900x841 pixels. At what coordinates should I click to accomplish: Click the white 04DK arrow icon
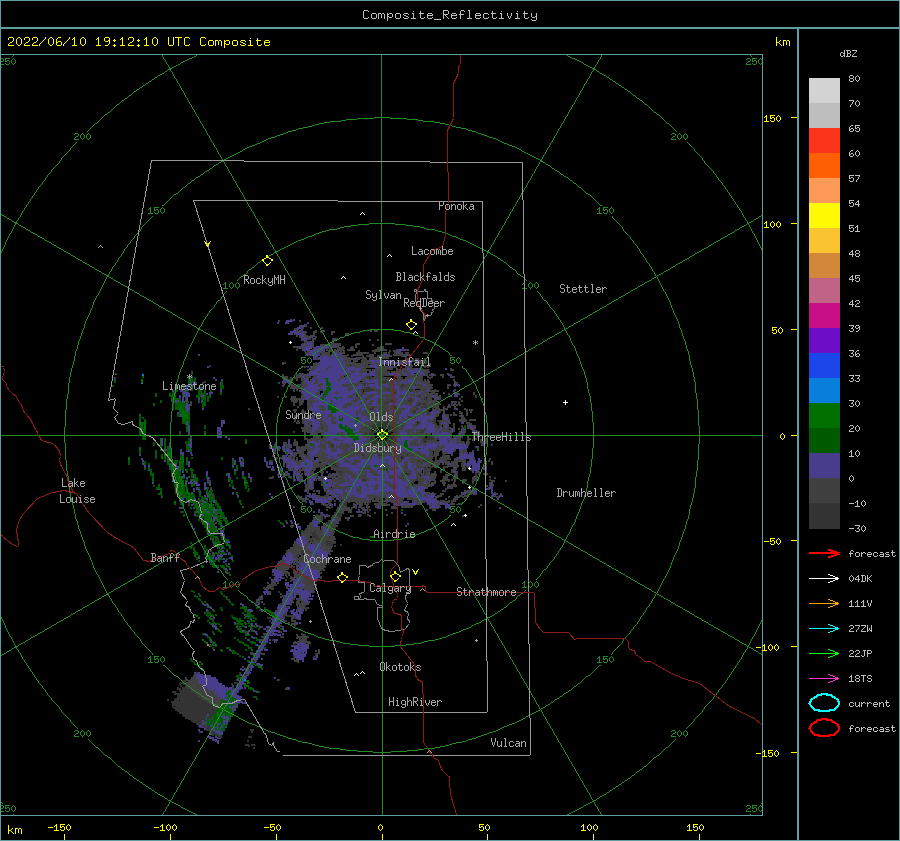click(824, 578)
